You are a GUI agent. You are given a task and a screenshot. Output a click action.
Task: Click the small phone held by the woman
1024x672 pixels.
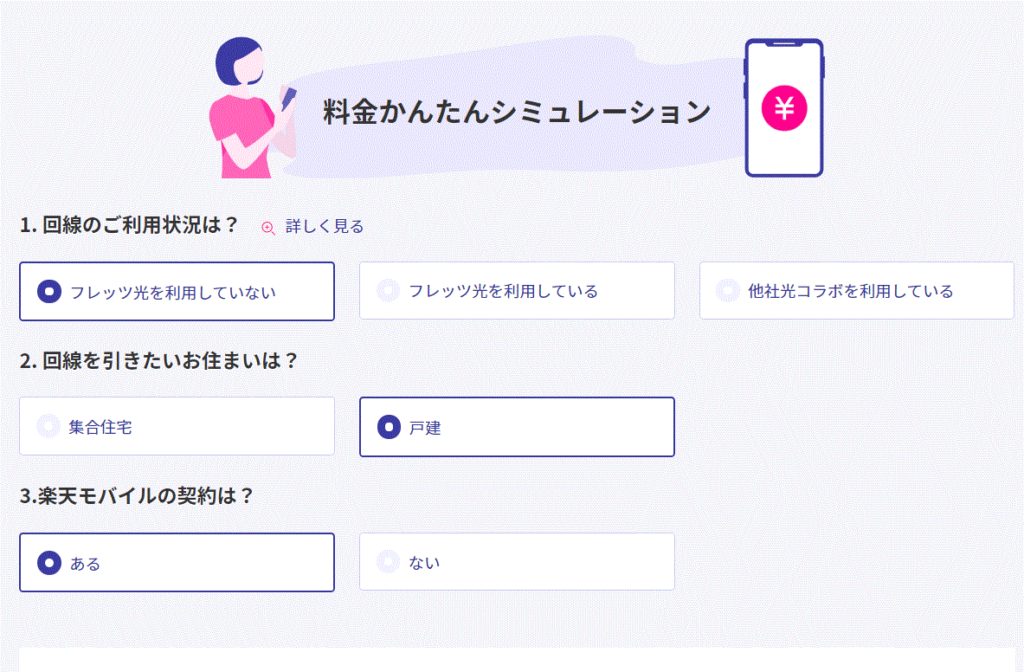point(288,98)
